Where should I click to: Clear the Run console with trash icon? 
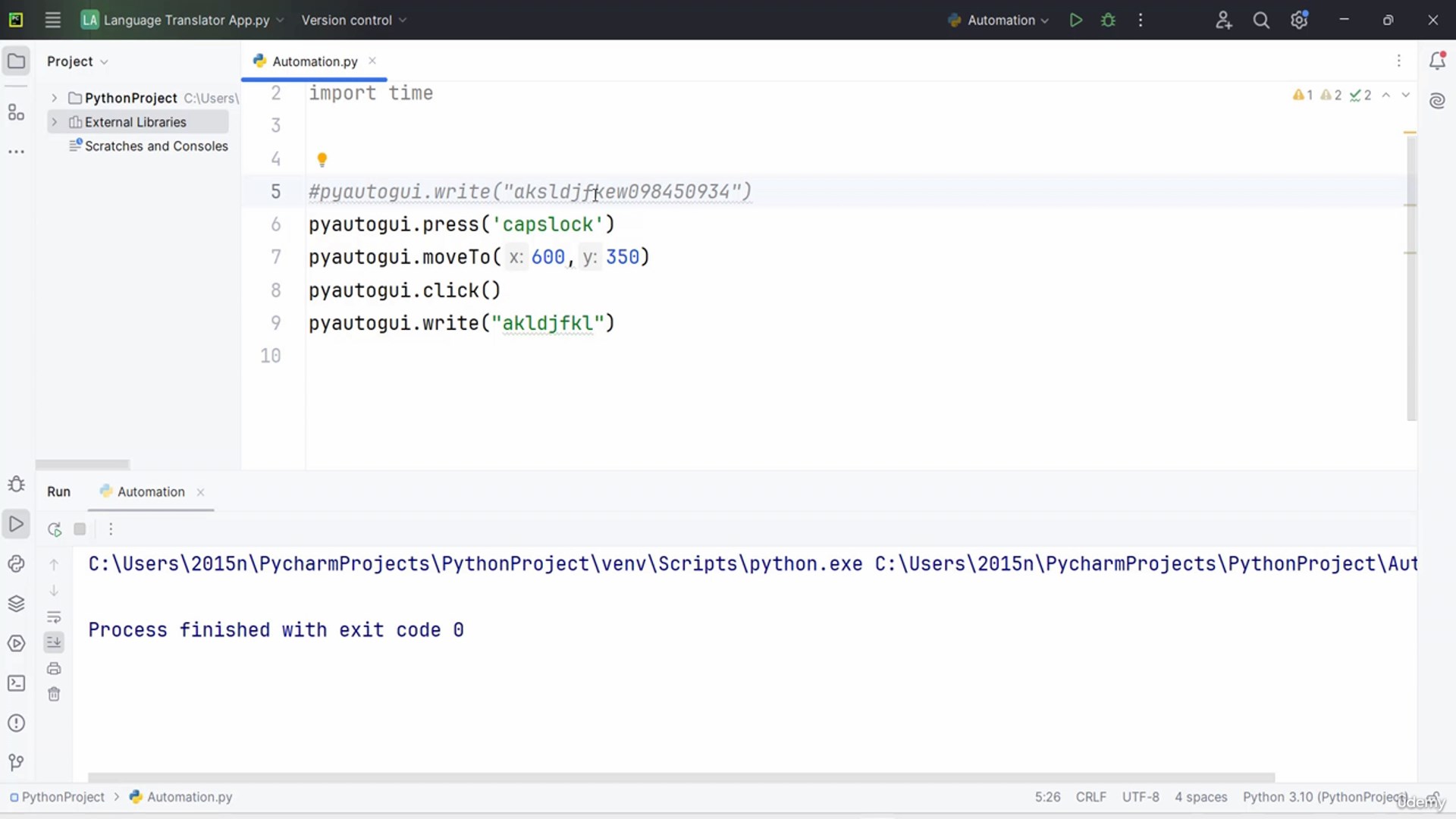(54, 694)
